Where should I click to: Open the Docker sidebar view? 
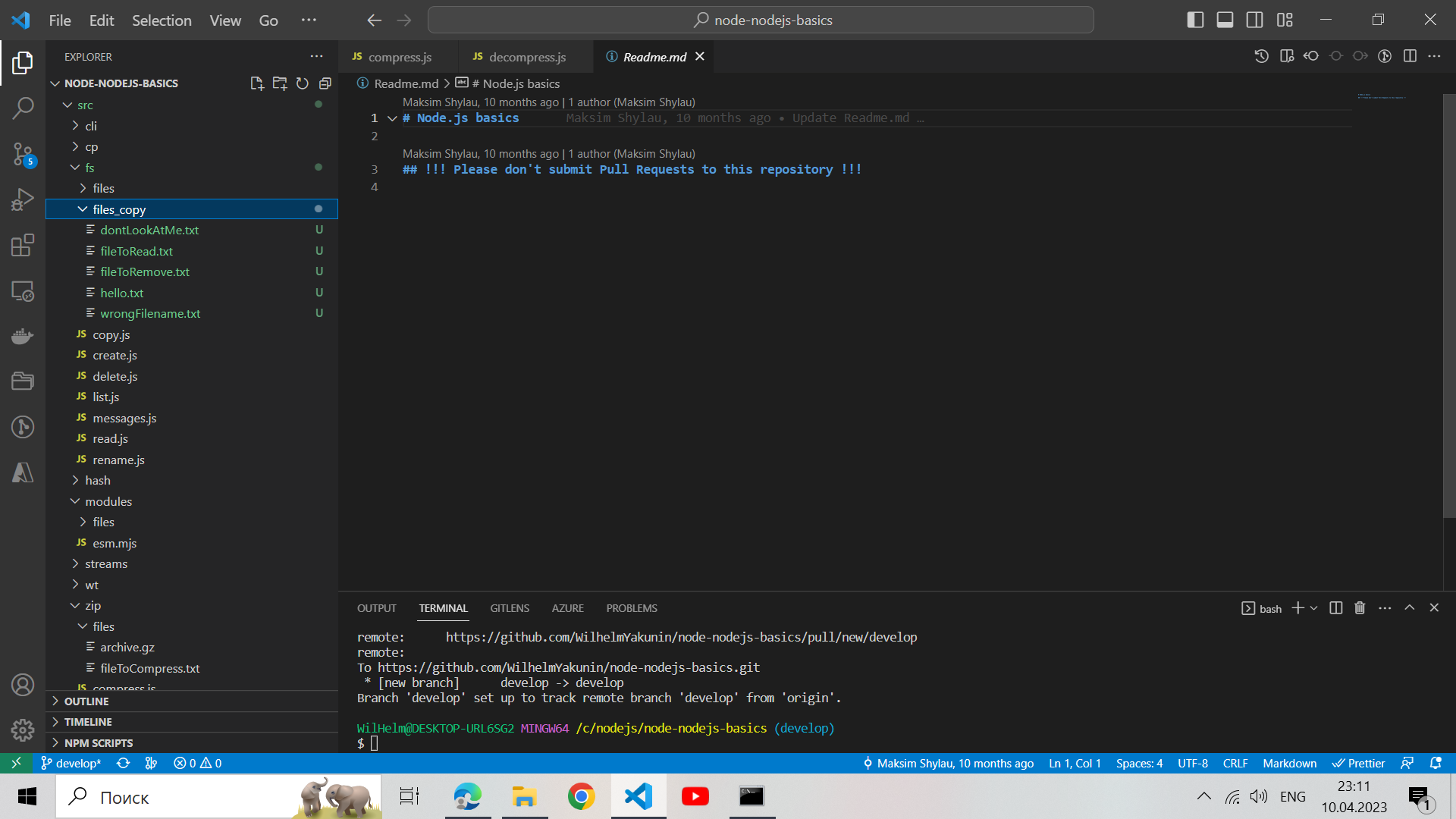23,336
